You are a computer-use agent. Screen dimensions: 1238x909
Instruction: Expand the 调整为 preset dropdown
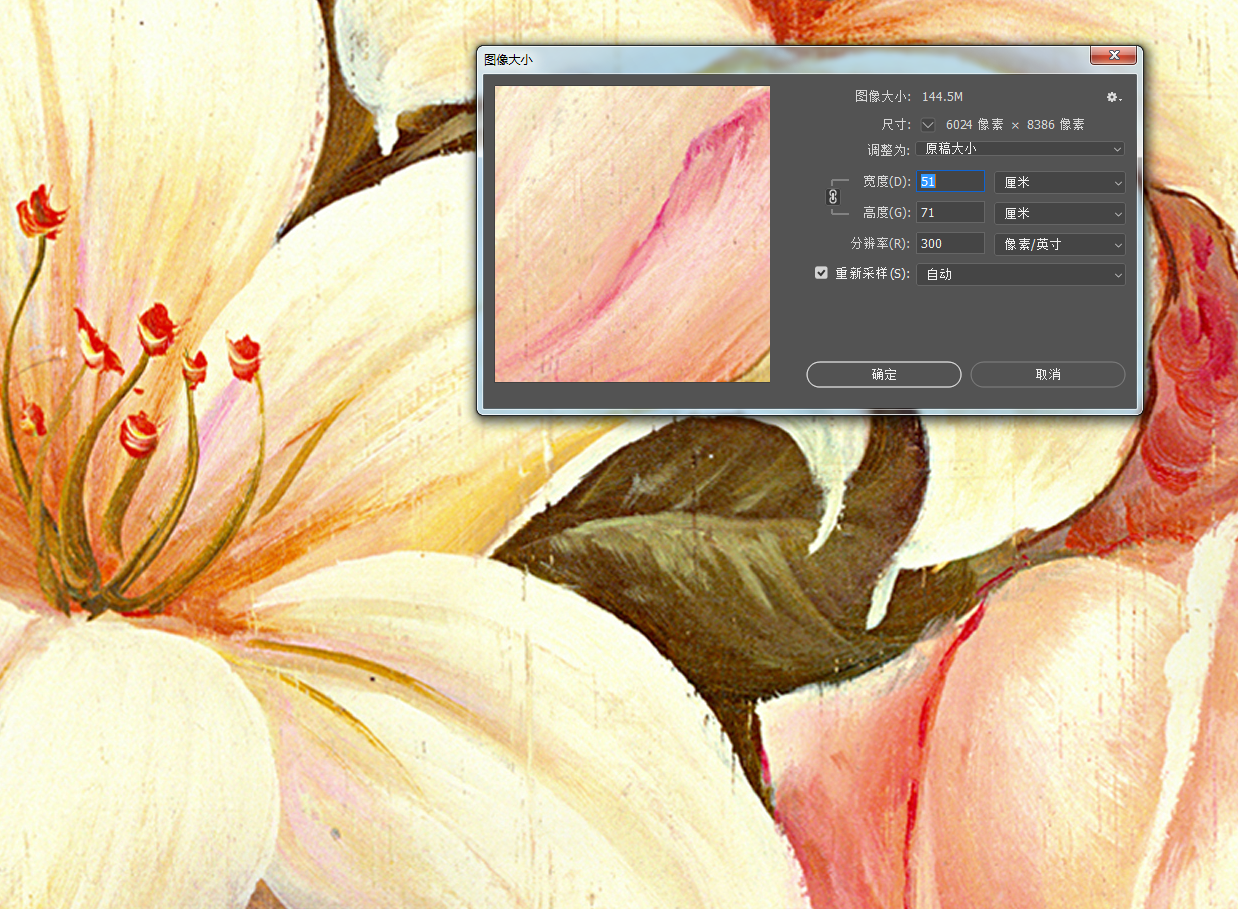pos(1020,149)
